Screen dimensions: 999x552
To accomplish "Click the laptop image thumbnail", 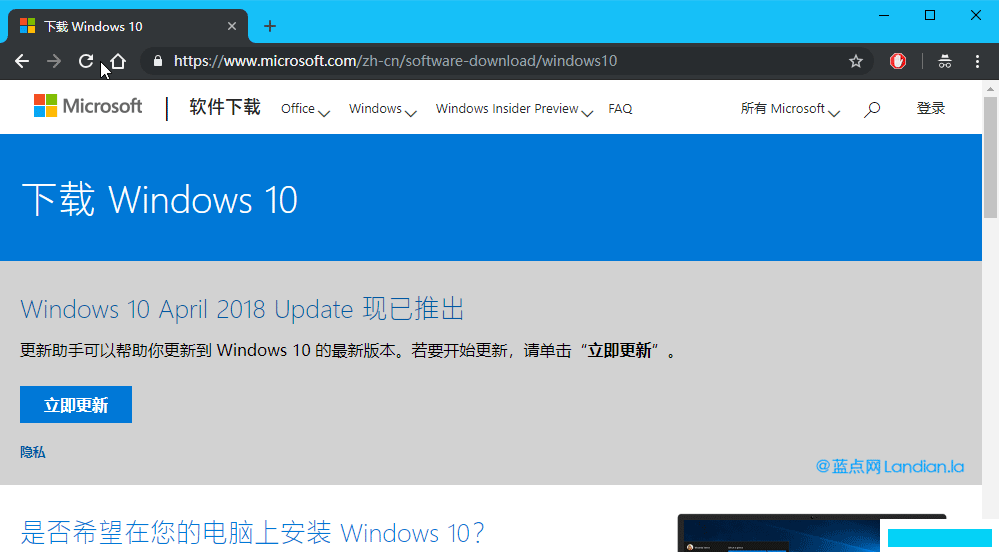I will [x=812, y=533].
